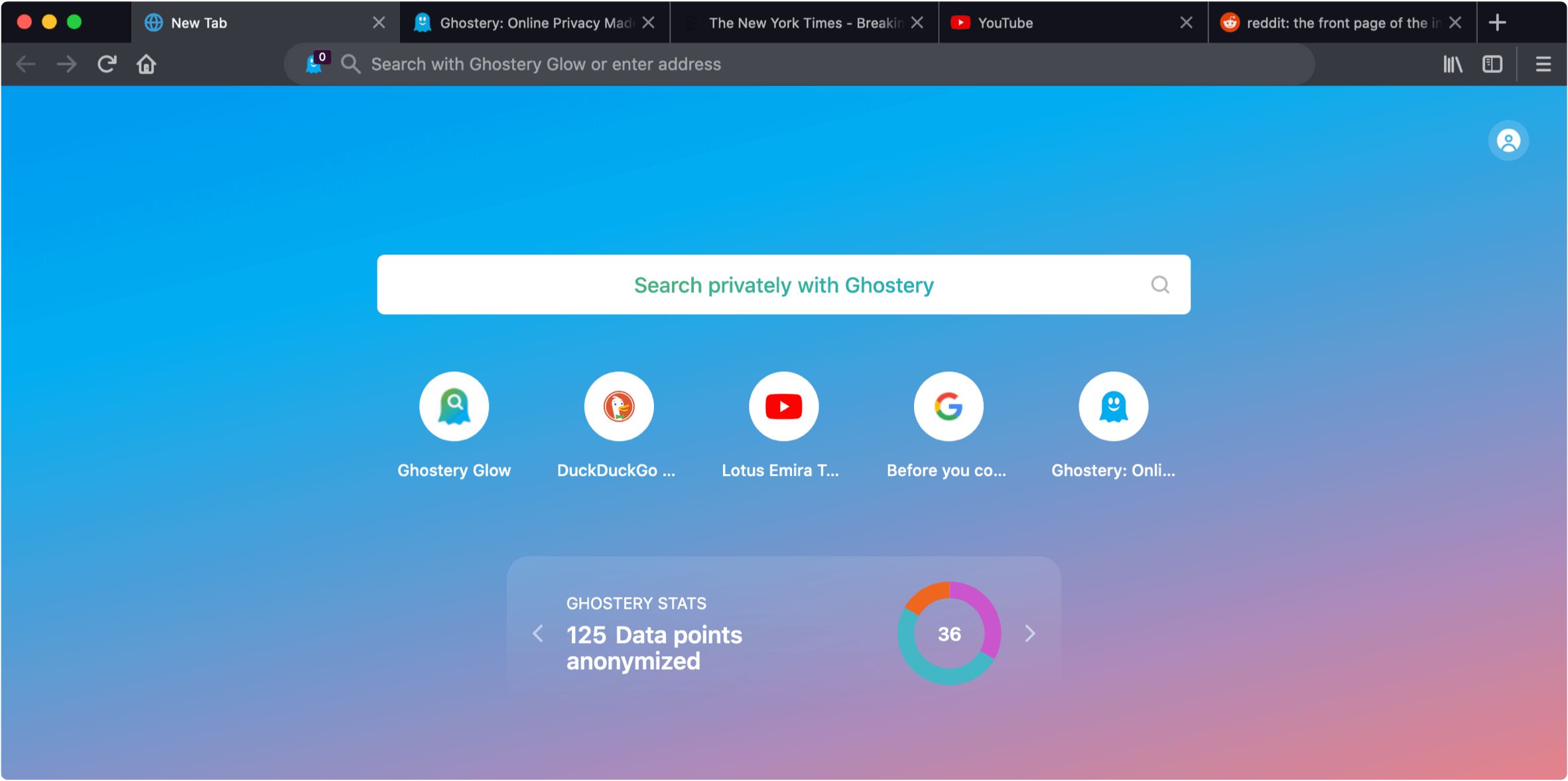Reload the current page

tap(106, 64)
